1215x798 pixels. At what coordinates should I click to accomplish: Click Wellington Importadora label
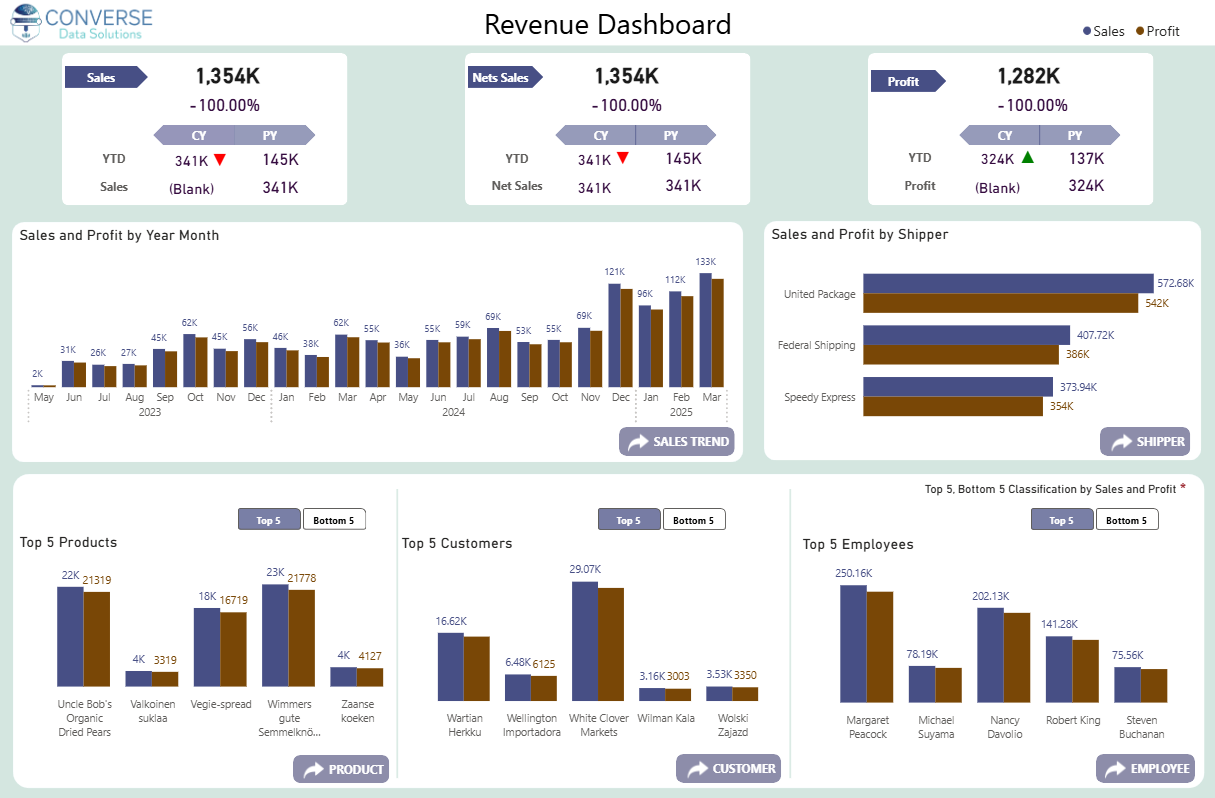coord(532,725)
